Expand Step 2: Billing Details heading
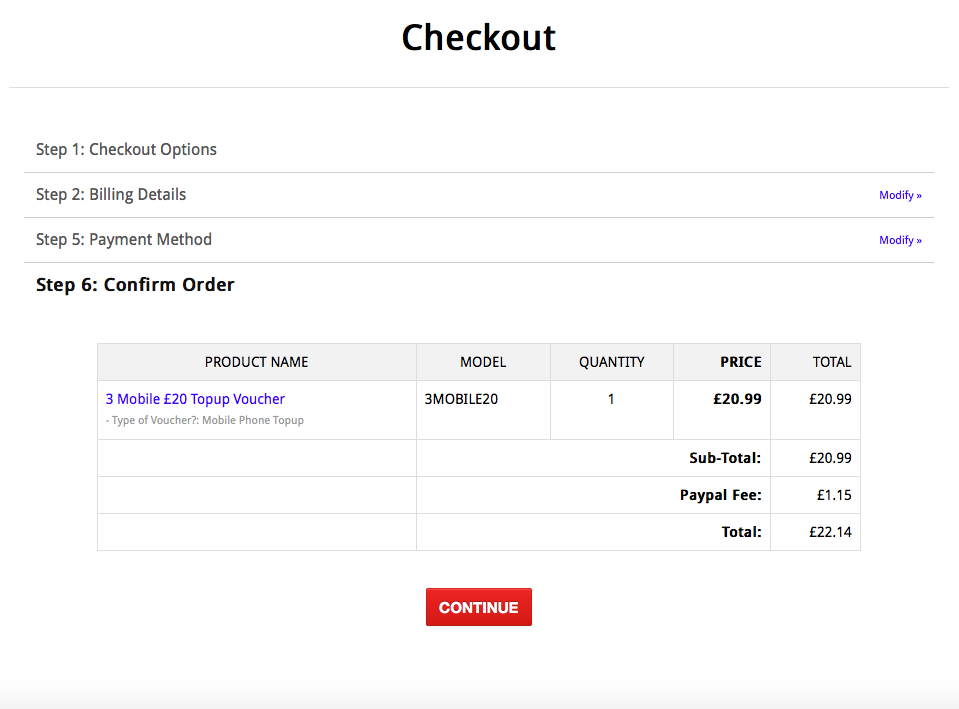 111,195
